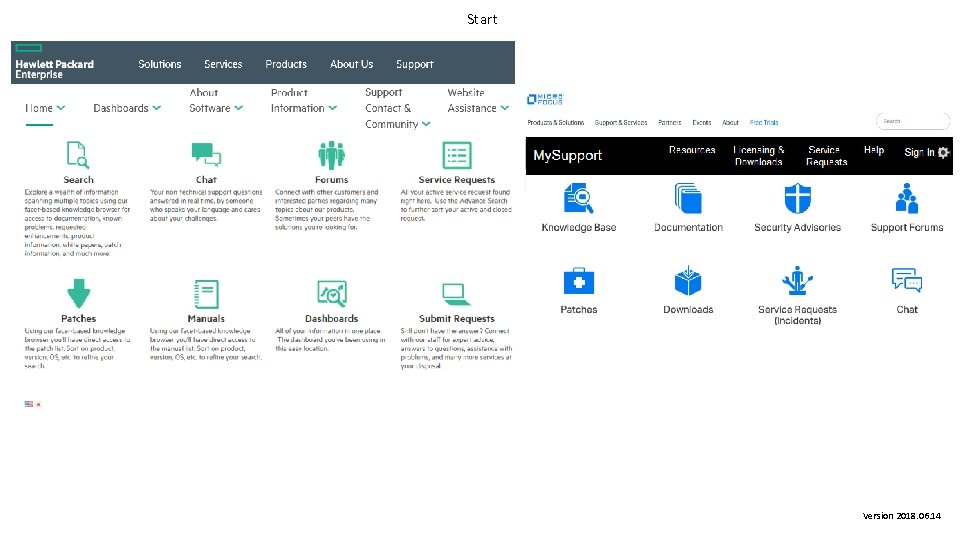Focus the Micro Focus search field
Image resolution: width=960 pixels, height=540 pixels.
tap(912, 121)
